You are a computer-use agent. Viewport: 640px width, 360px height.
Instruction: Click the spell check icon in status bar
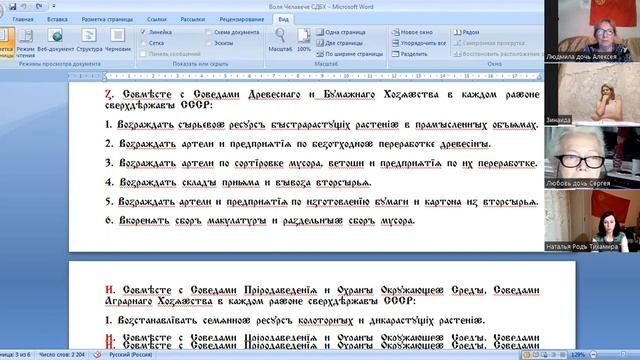click(97, 355)
